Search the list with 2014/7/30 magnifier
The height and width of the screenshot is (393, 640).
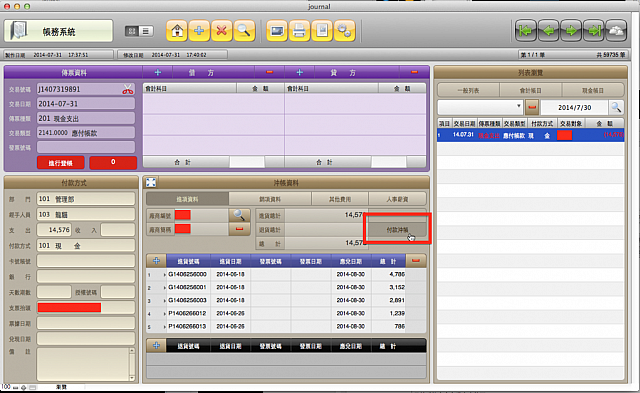616,108
